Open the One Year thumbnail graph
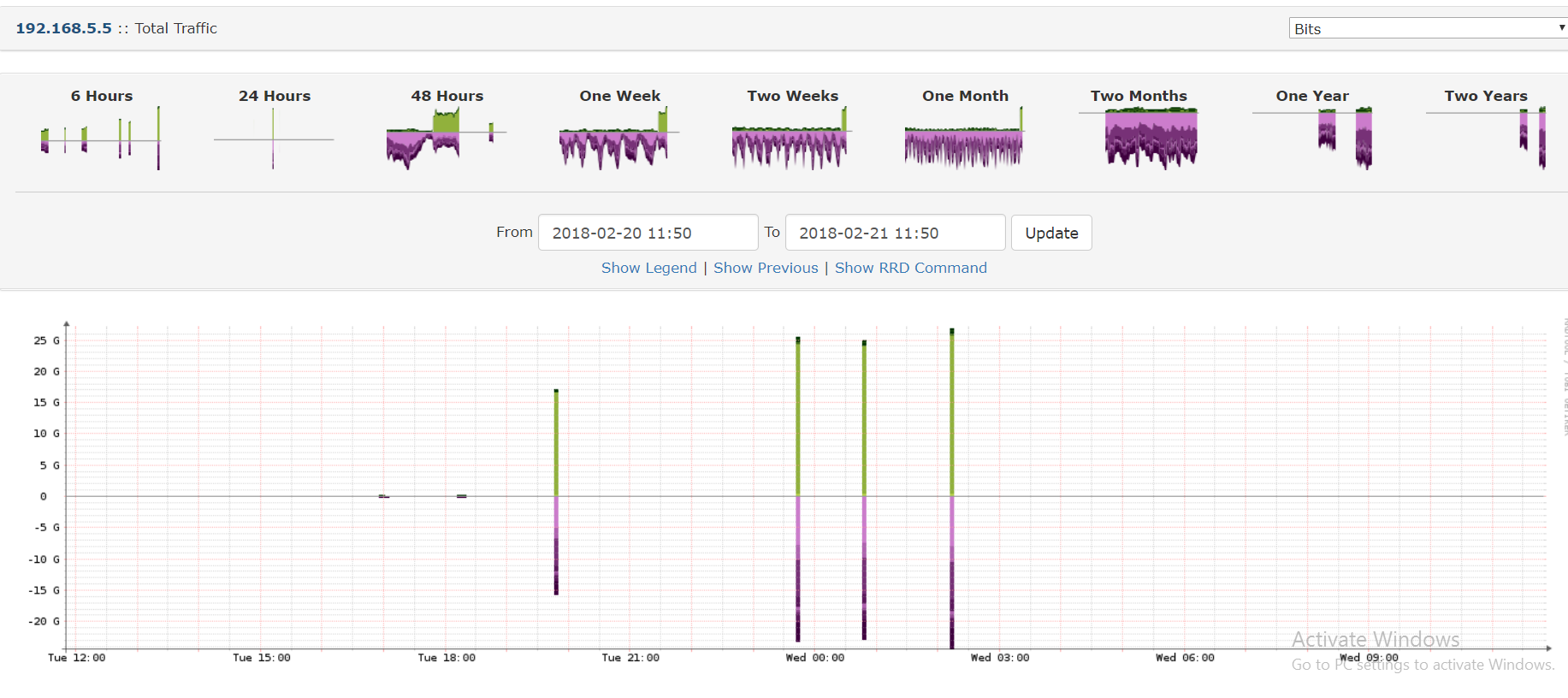This screenshot has height=698, width=1568. pos(1312,138)
